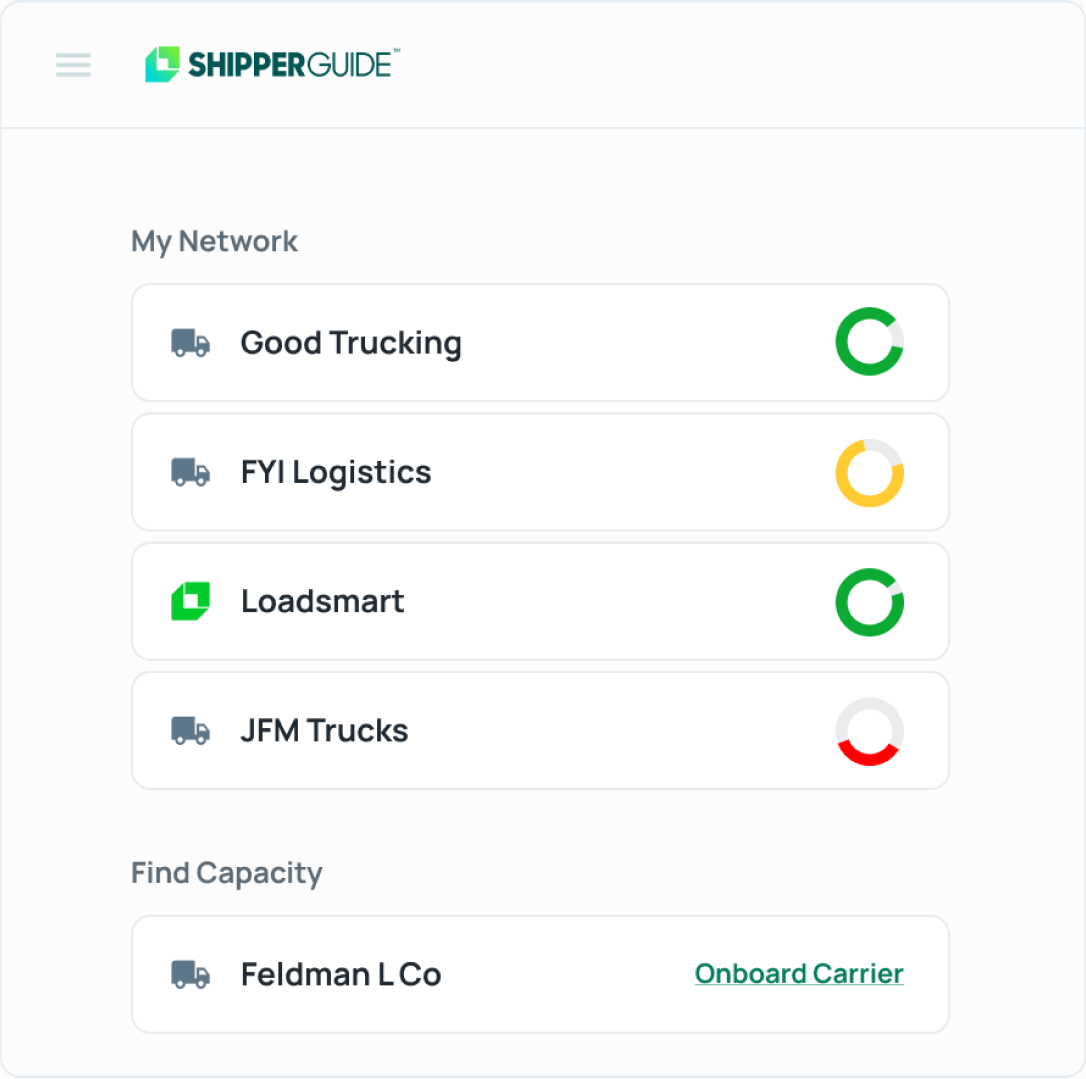Select the JFM Trucks carrier entry
Image resolution: width=1086 pixels, height=1079 pixels.
(540, 730)
